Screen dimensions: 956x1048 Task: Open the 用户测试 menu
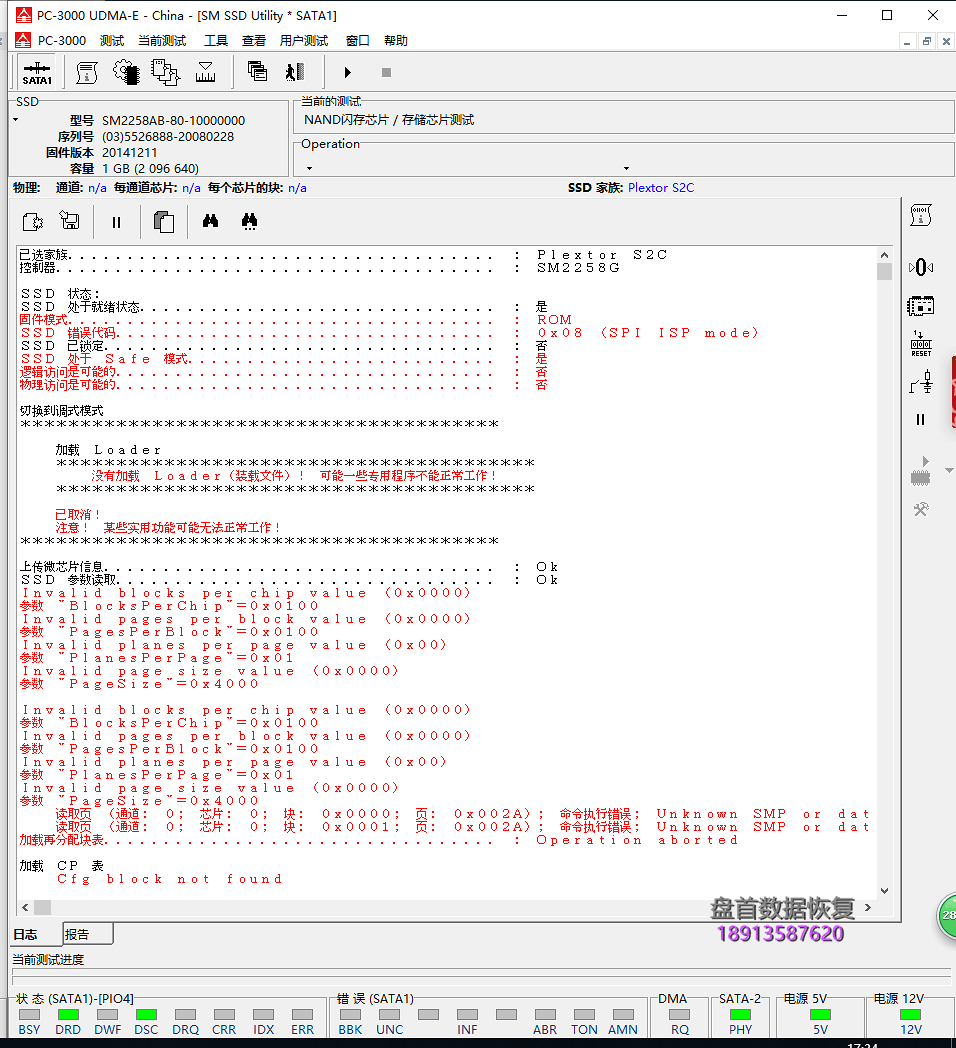[x=304, y=41]
